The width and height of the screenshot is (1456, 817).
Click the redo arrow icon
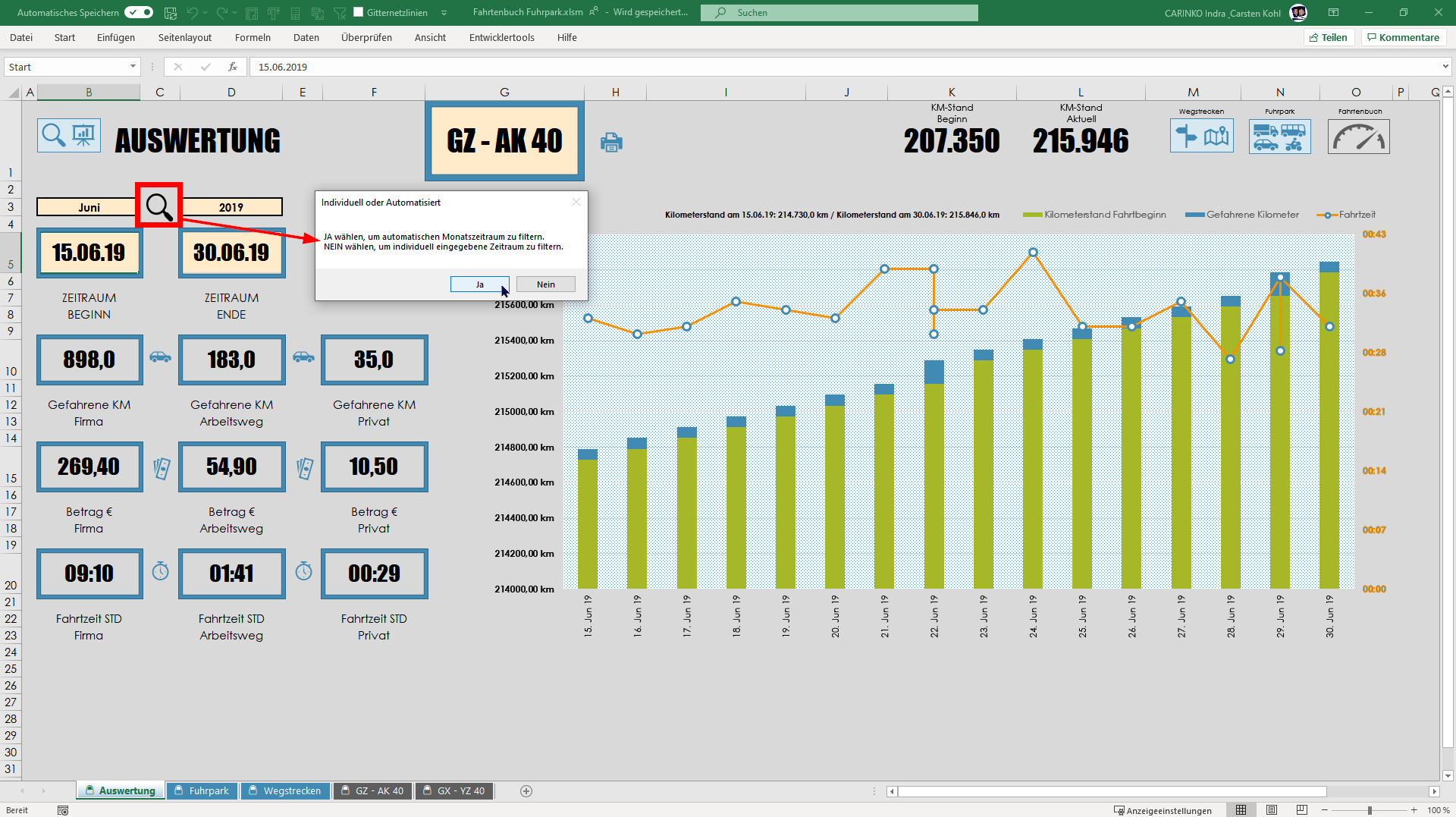coord(221,12)
